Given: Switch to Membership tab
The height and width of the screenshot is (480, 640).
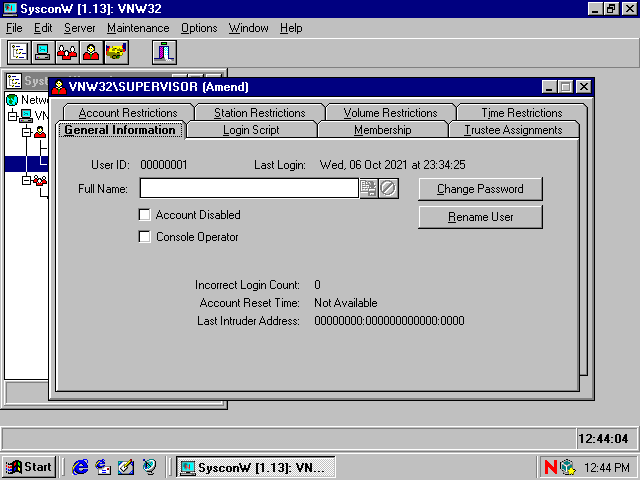Looking at the screenshot, I should point(382,130).
